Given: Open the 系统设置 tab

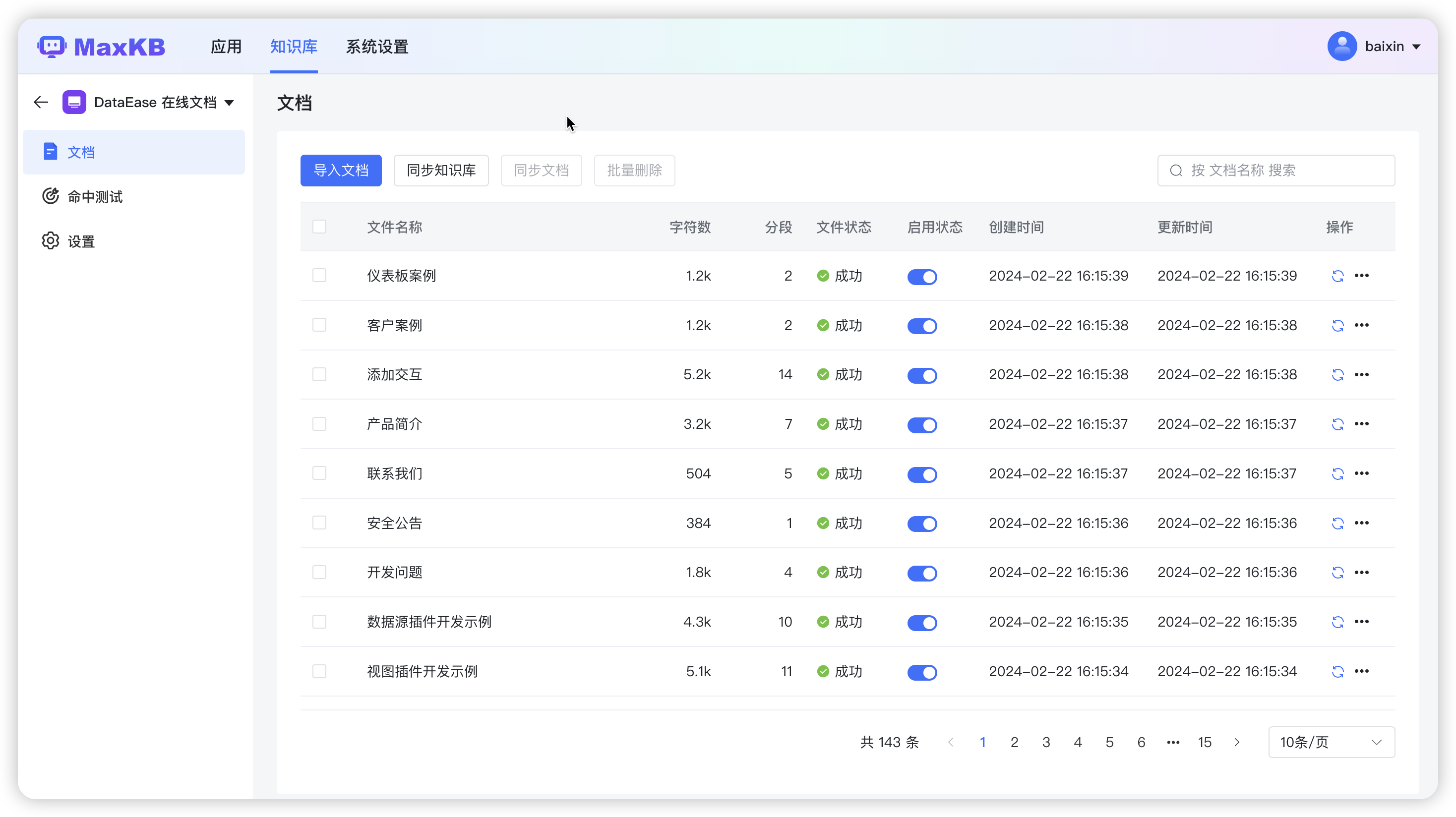Looking at the screenshot, I should pyautogui.click(x=377, y=47).
